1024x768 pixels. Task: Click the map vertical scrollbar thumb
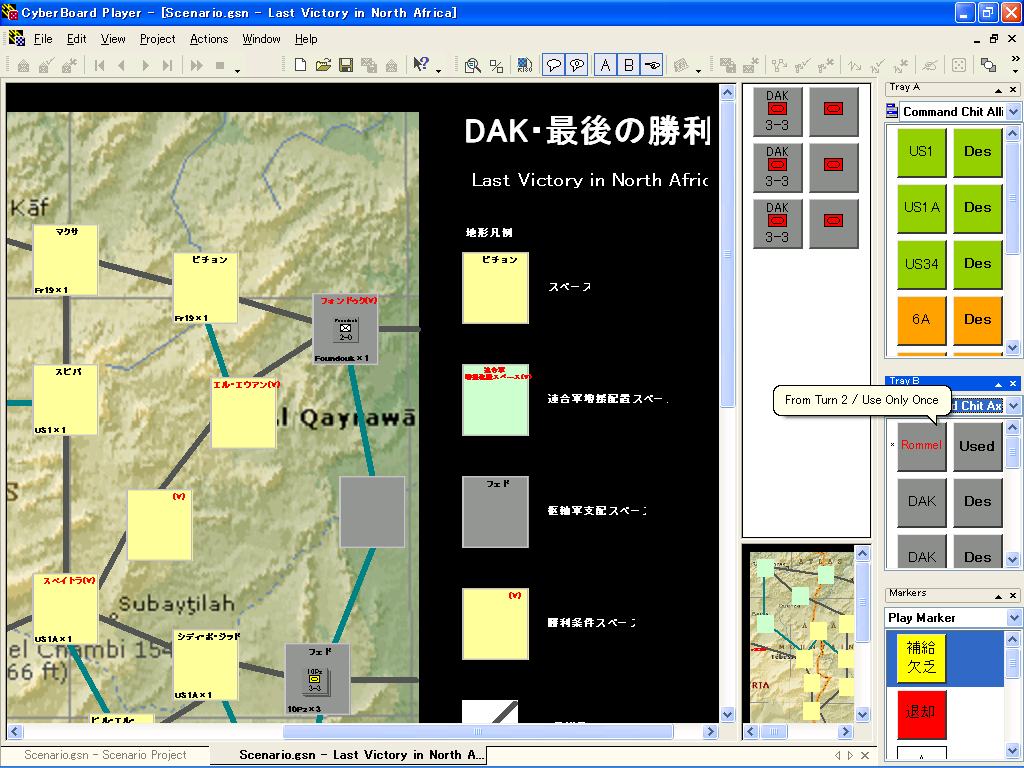pos(728,255)
